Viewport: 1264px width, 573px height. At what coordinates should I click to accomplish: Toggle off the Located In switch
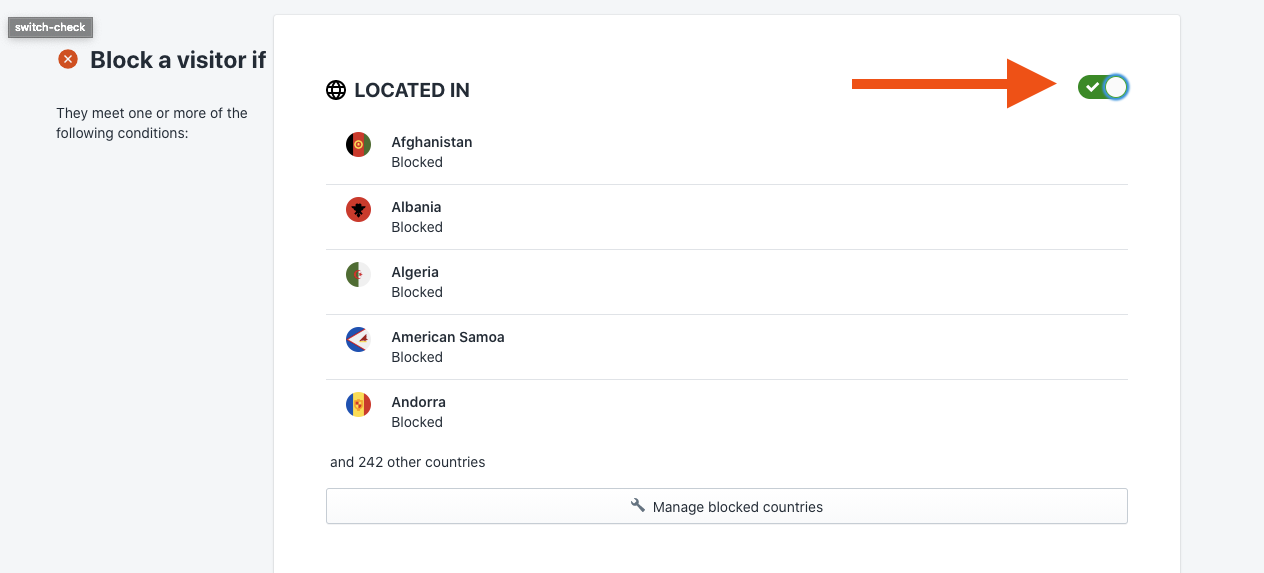click(1103, 88)
